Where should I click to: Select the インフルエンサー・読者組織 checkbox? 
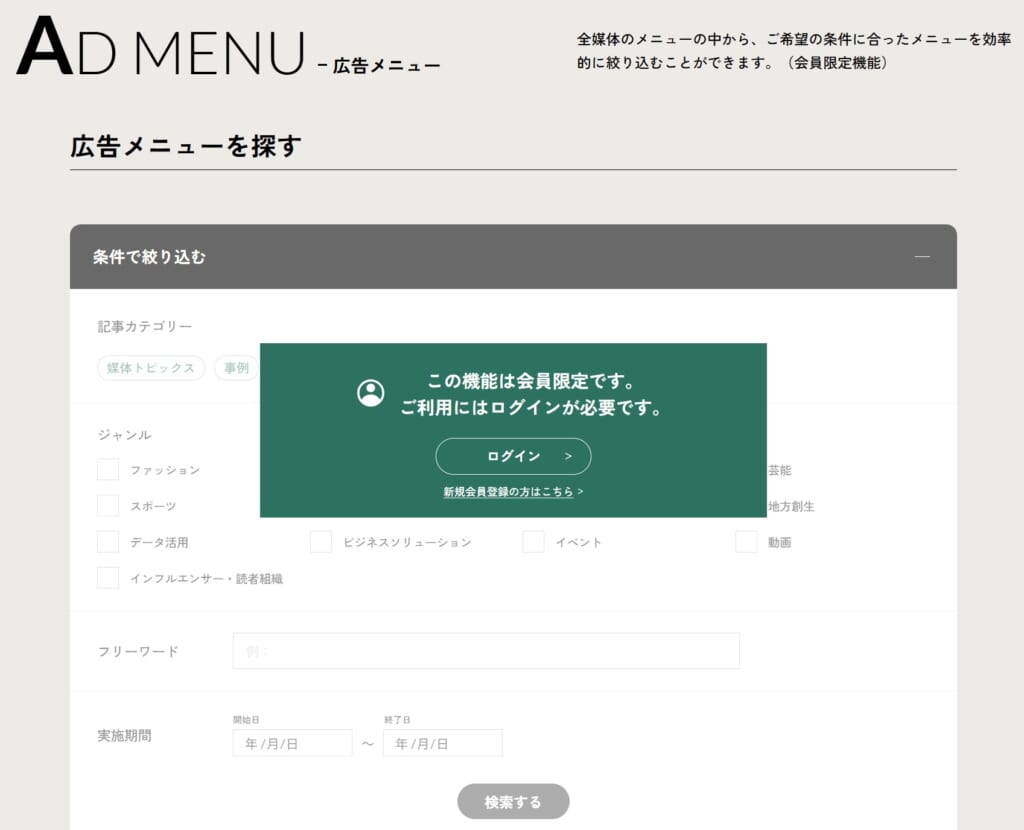point(108,578)
